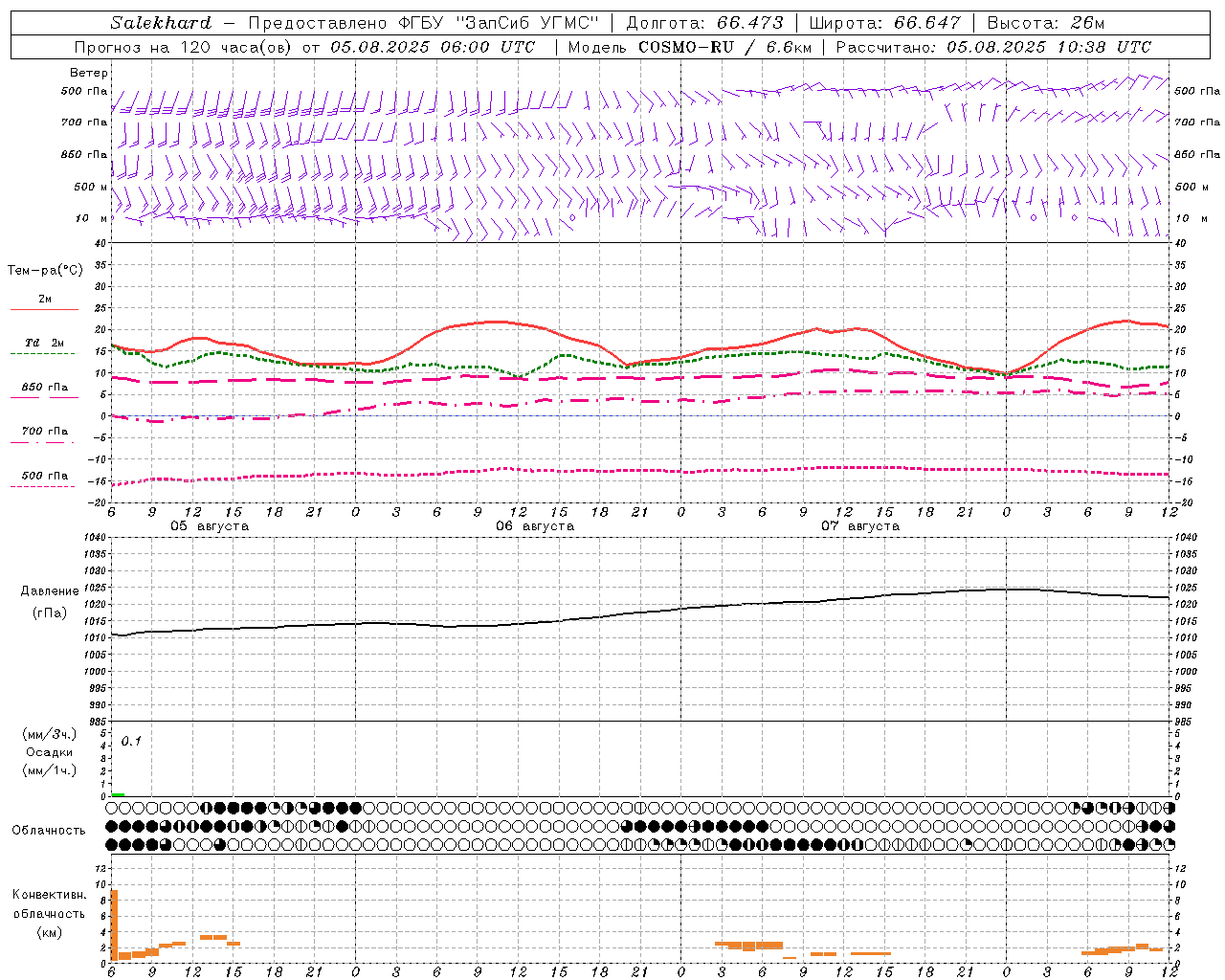Click the dotted pink line sample under 500 гПа legend
This screenshot has width=1225, height=980.
click(43, 486)
